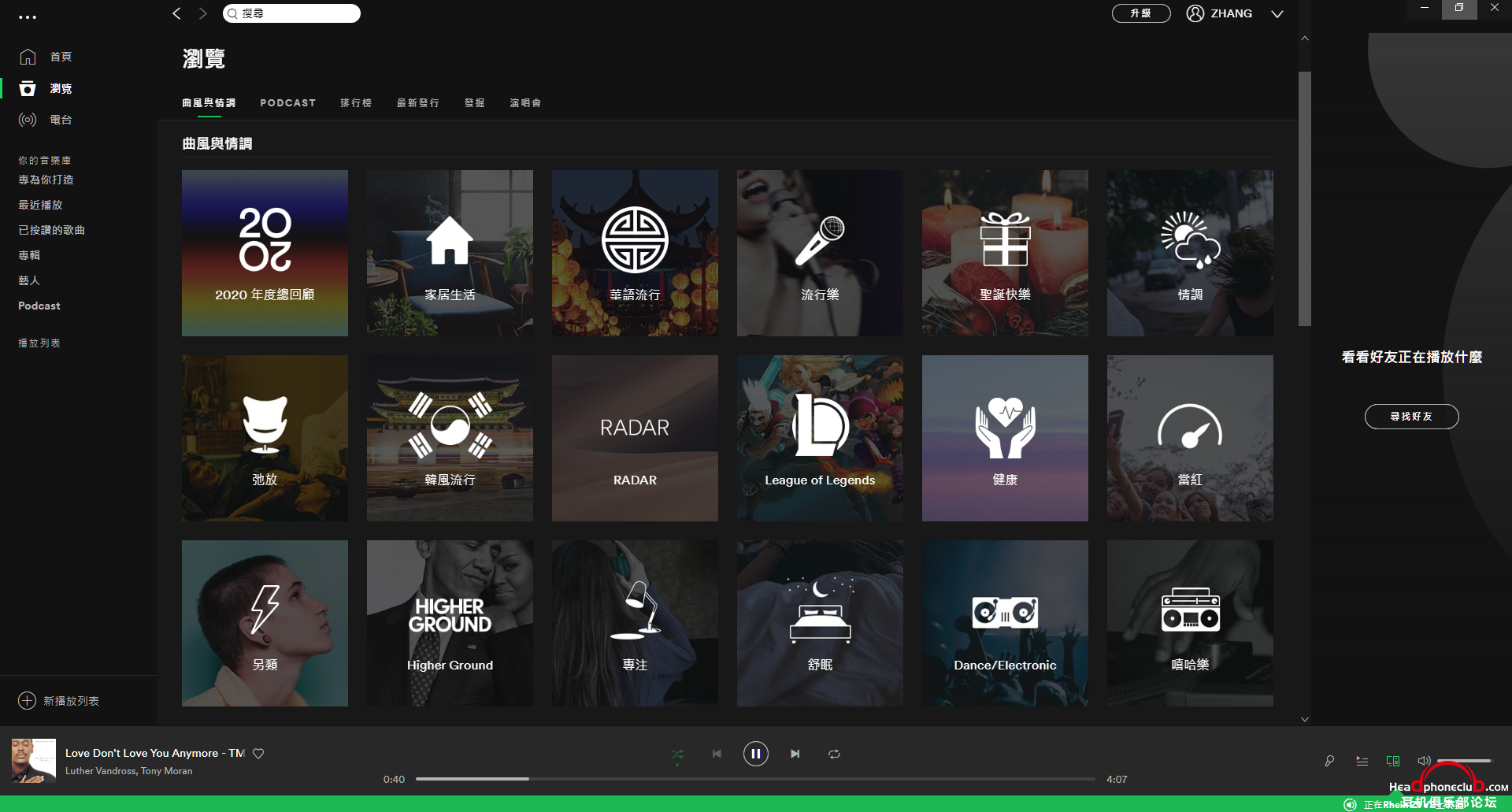Screen dimensions: 1512x812
Task: Skip to previous track
Action: pos(717,754)
